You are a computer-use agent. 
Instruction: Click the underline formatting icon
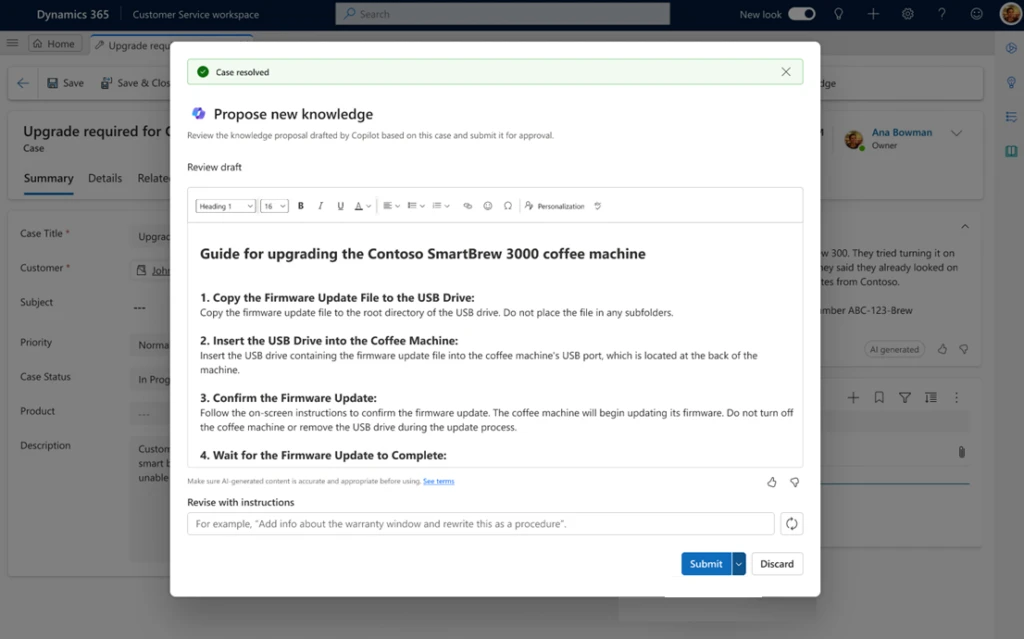pos(340,206)
